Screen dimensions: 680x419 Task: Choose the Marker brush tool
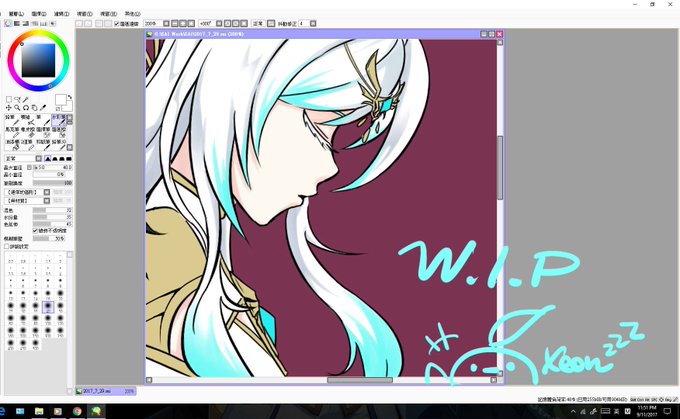12,132
